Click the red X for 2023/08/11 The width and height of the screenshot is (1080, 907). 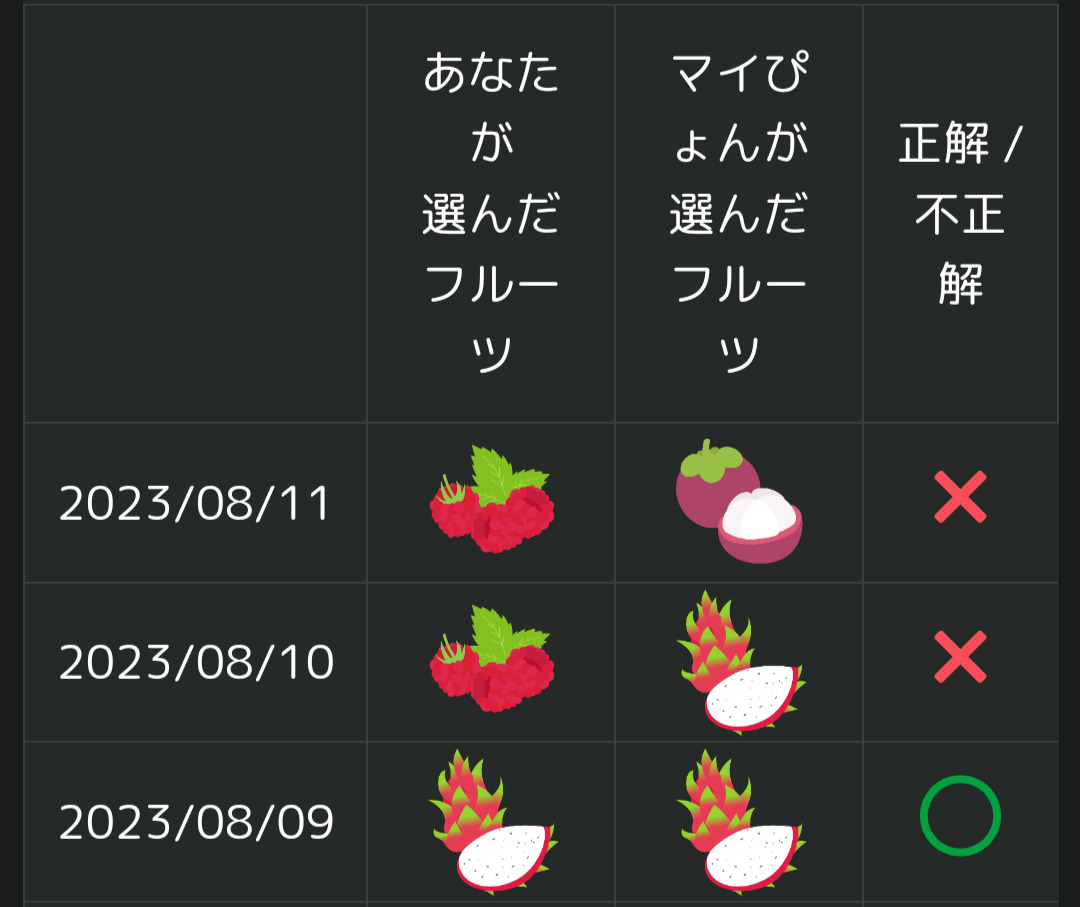(x=960, y=497)
